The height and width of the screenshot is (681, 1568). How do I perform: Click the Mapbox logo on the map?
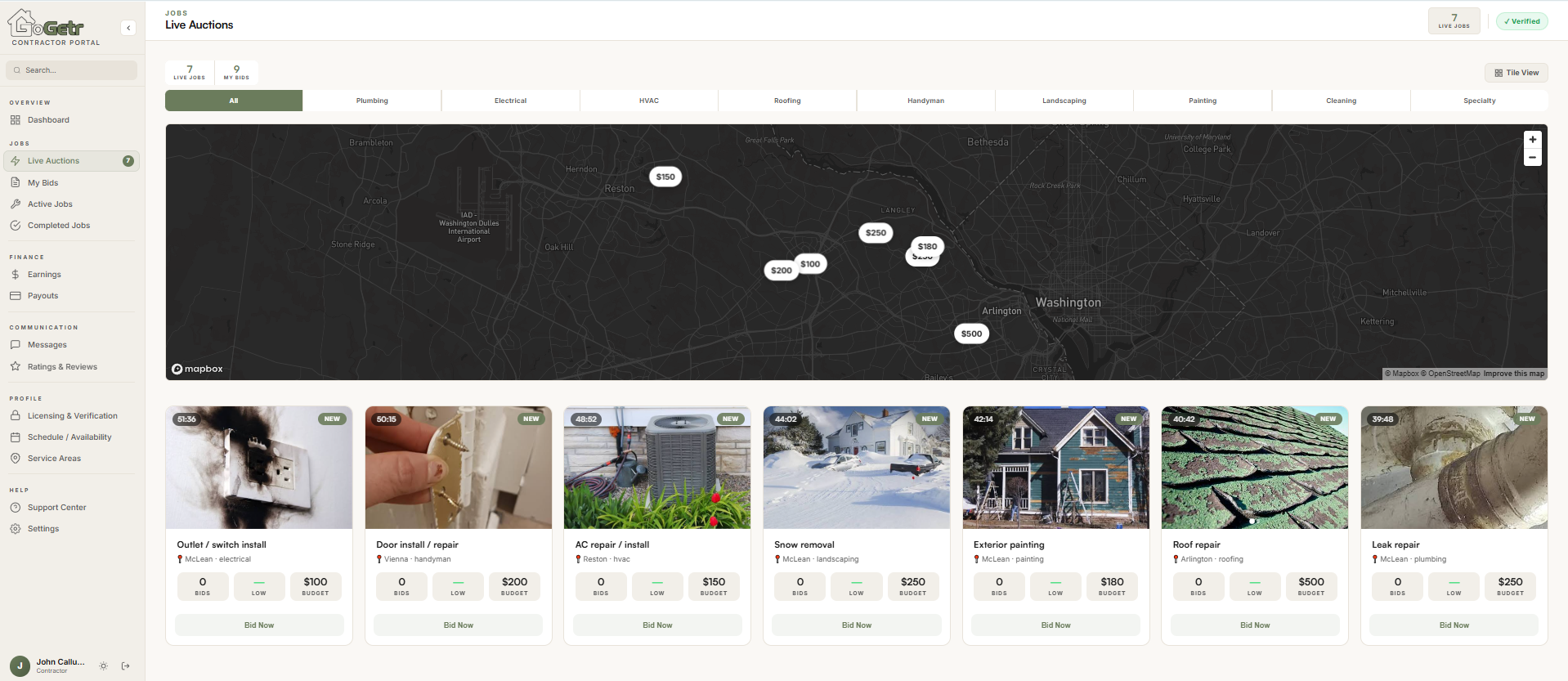pyautogui.click(x=197, y=369)
